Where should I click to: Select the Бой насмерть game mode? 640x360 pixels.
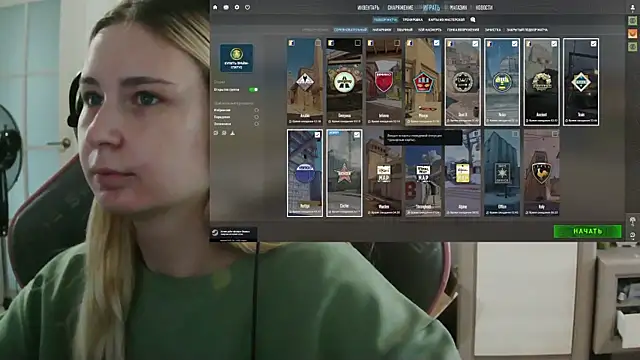tap(430, 30)
